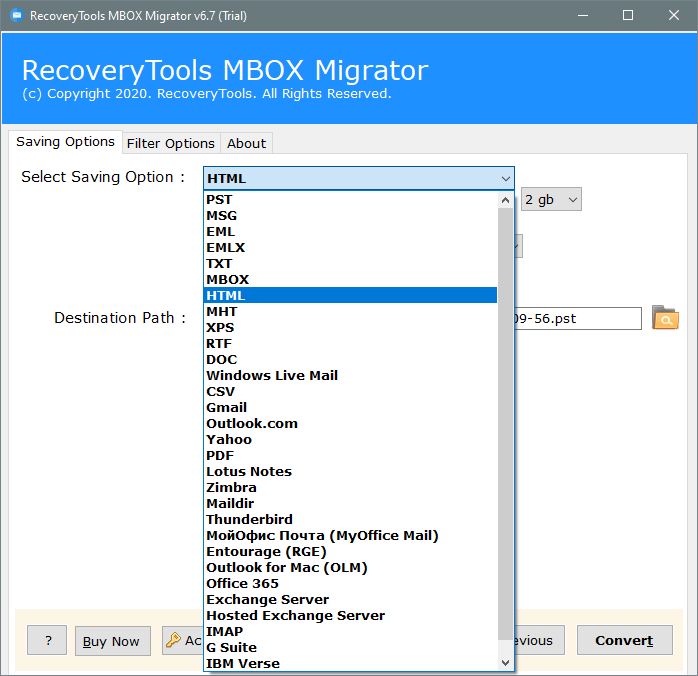Pick Outlook for Mac (OLM)

click(x=350, y=568)
